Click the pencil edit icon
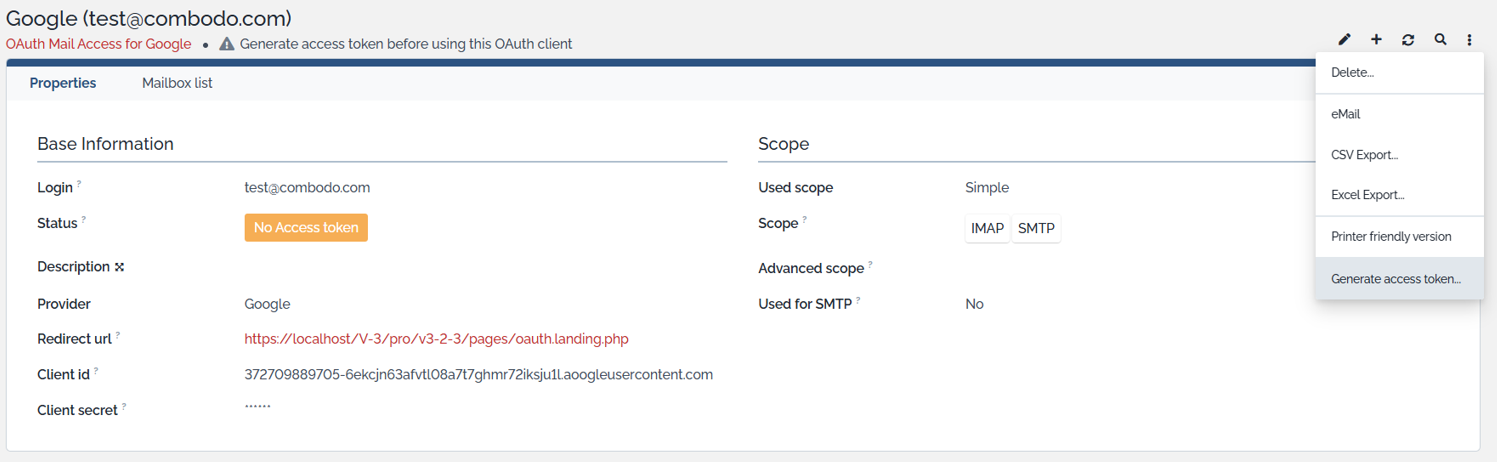1497x462 pixels. pos(1344,40)
